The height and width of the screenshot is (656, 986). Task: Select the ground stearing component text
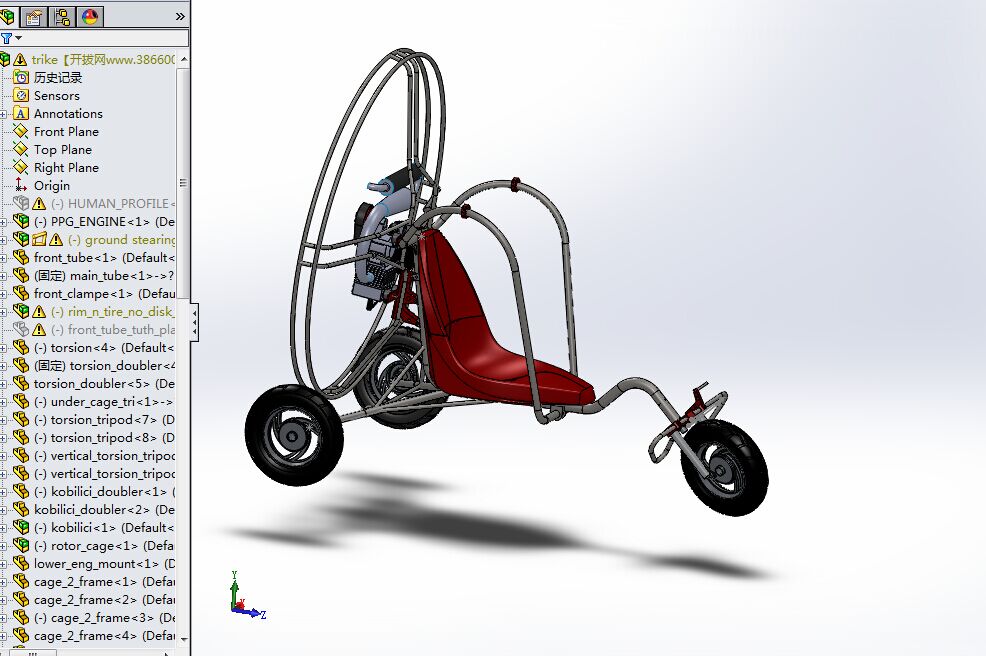point(121,240)
